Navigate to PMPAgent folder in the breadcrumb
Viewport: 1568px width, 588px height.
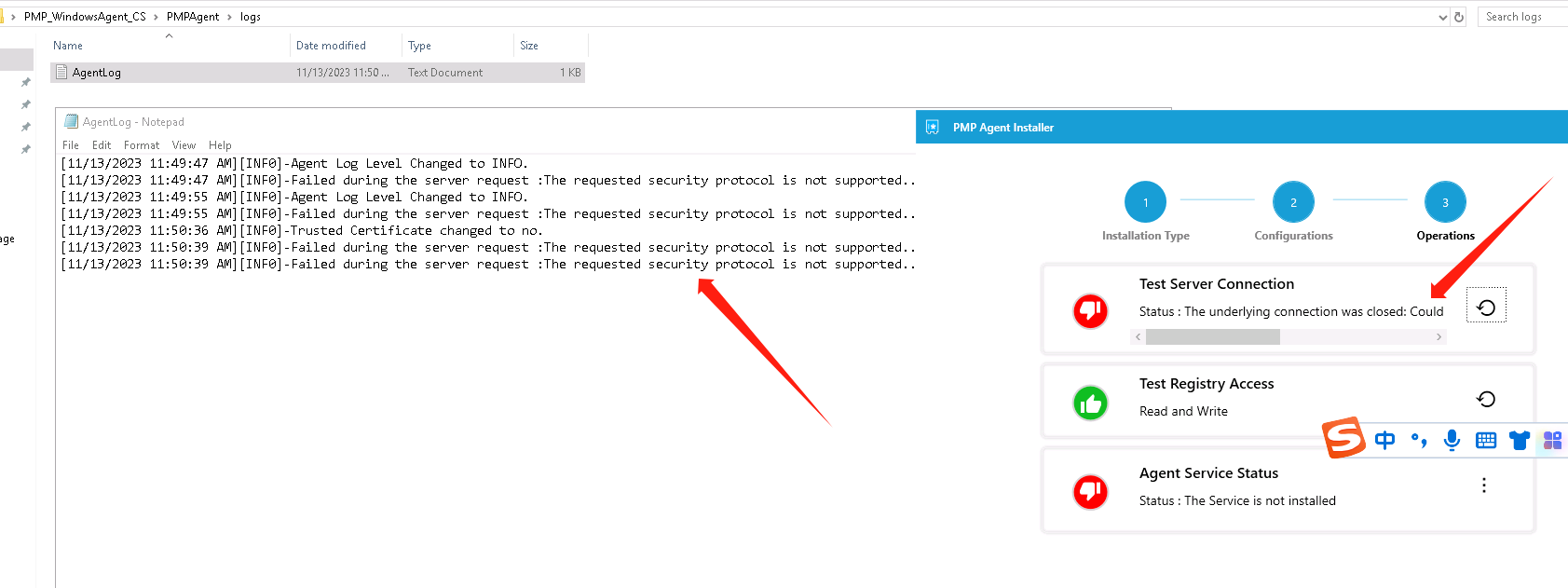click(193, 17)
